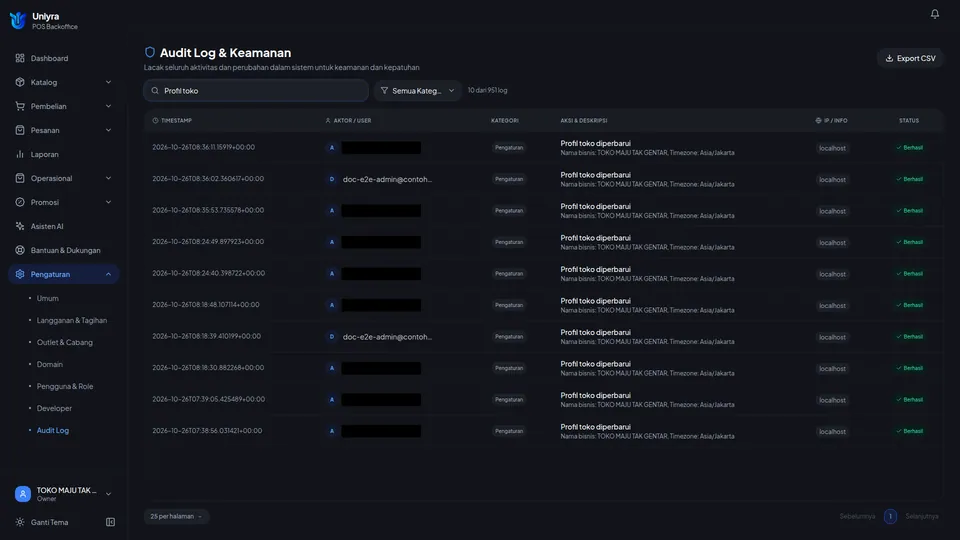Image resolution: width=960 pixels, height=540 pixels.
Task: Expand the Operasional menu chevron
Action: 108,178
